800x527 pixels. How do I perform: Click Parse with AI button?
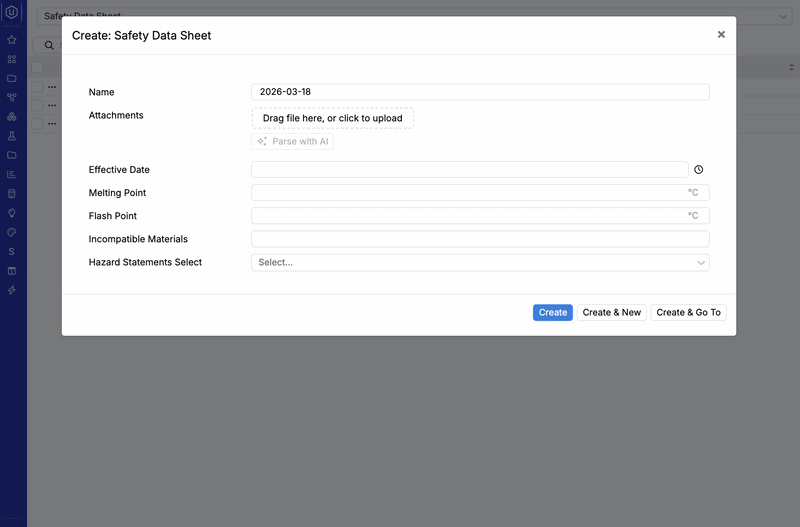click(292, 142)
